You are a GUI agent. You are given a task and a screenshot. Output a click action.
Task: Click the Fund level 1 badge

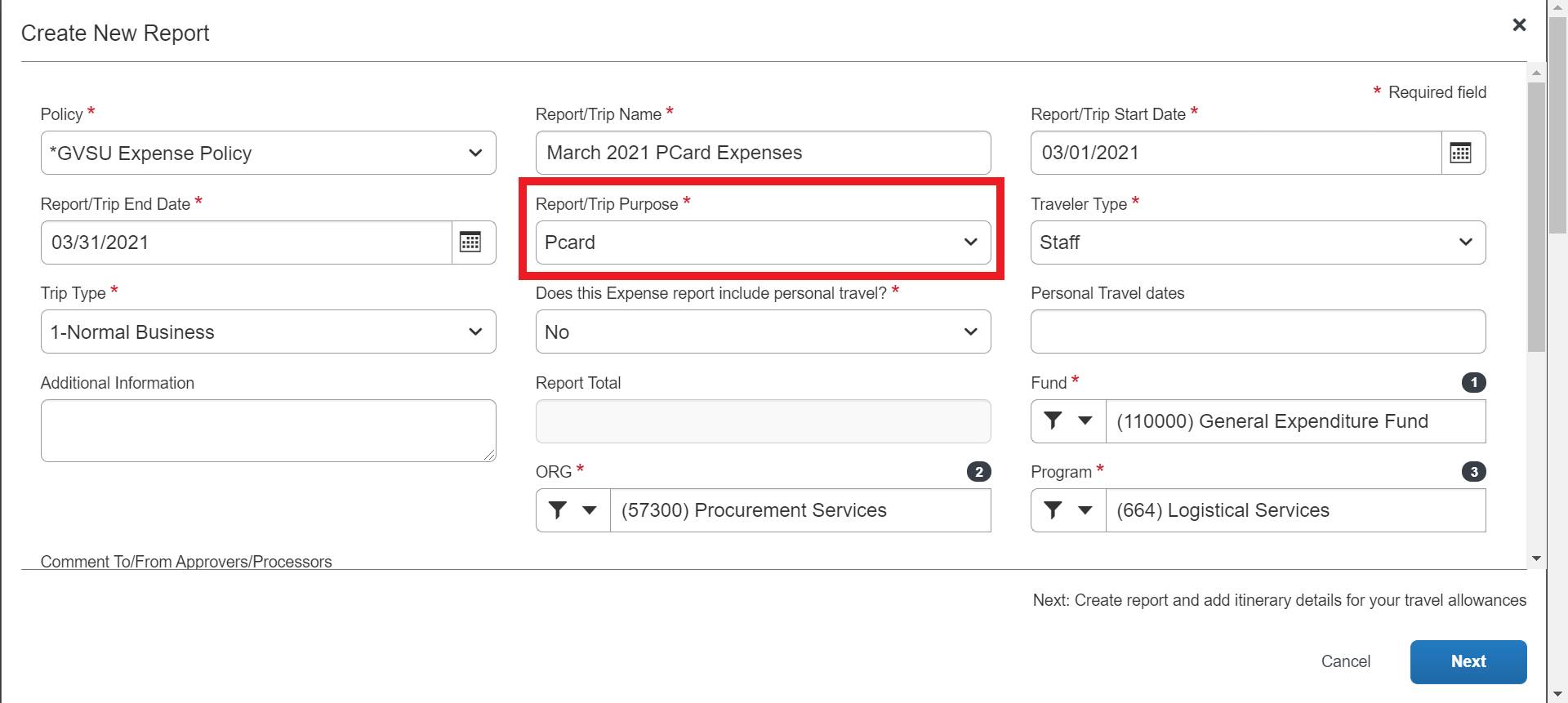(x=1473, y=383)
